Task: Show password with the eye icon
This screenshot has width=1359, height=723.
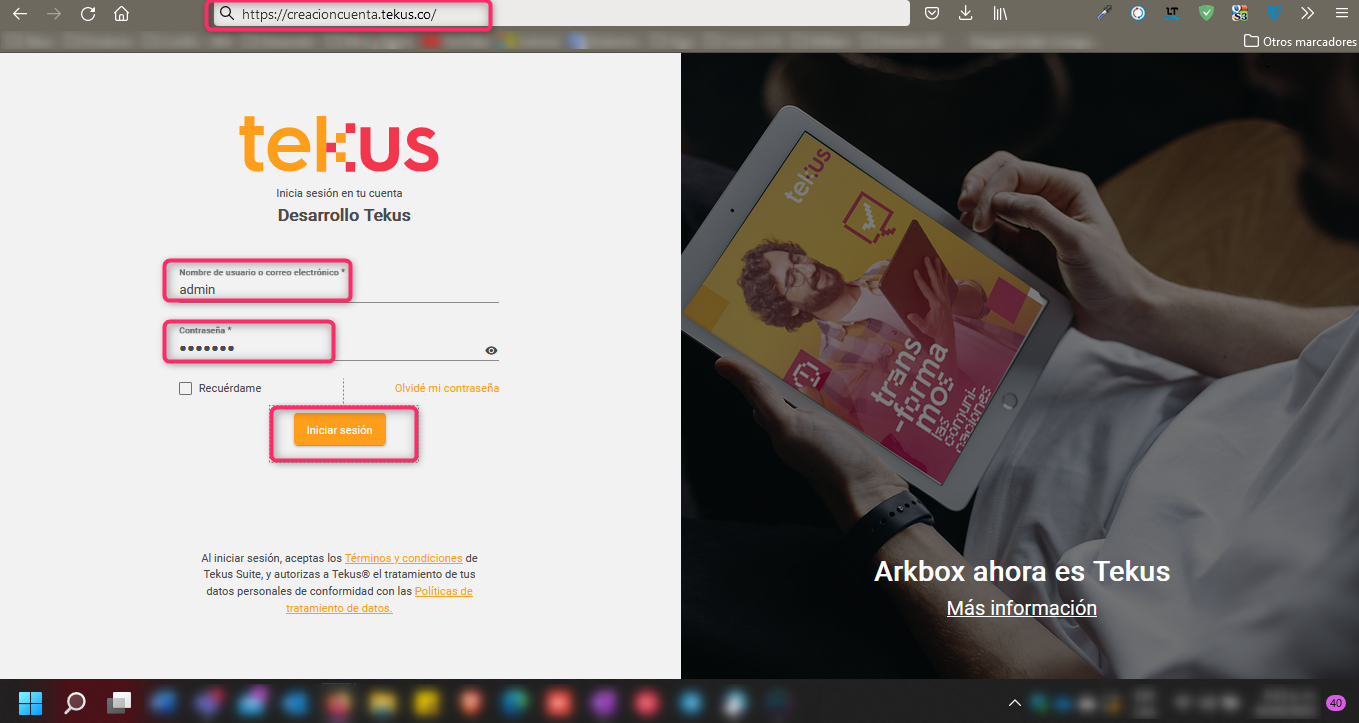Action: point(491,351)
